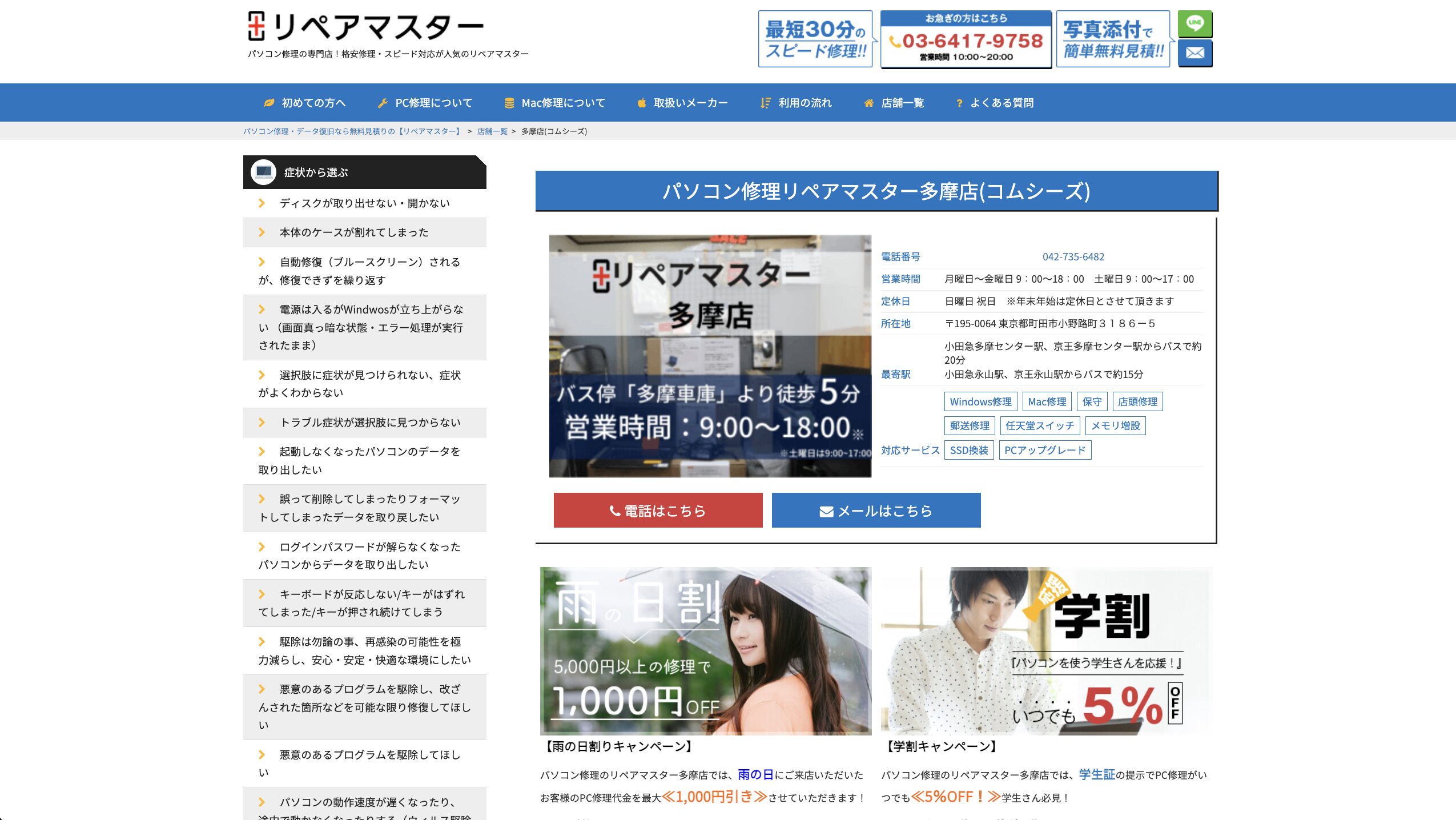The width and height of the screenshot is (1456, 820).
Task: Click chevron beside キーボードが反応しない
Action: (x=262, y=594)
